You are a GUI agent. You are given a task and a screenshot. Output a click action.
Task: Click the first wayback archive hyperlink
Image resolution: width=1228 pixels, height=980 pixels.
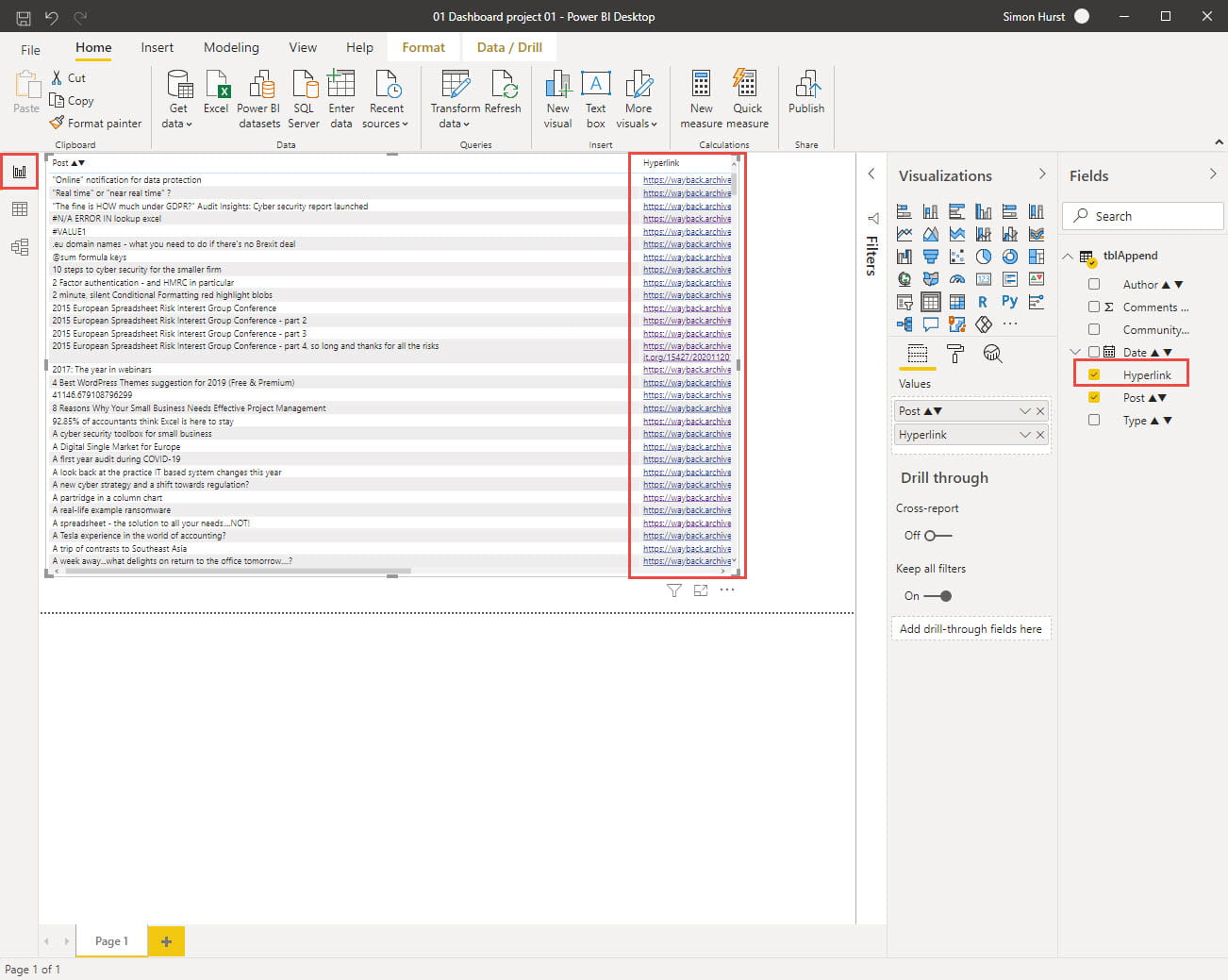pyautogui.click(x=687, y=180)
